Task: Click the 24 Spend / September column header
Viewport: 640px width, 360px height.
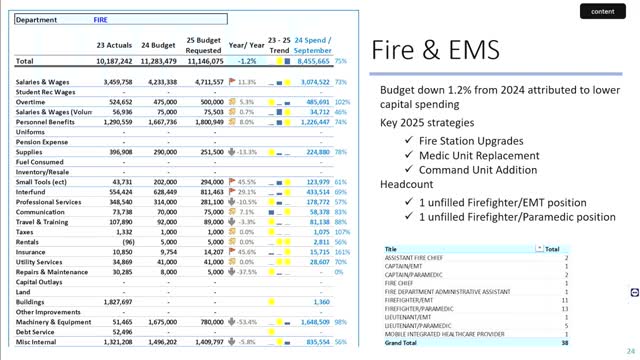Action: tap(313, 45)
